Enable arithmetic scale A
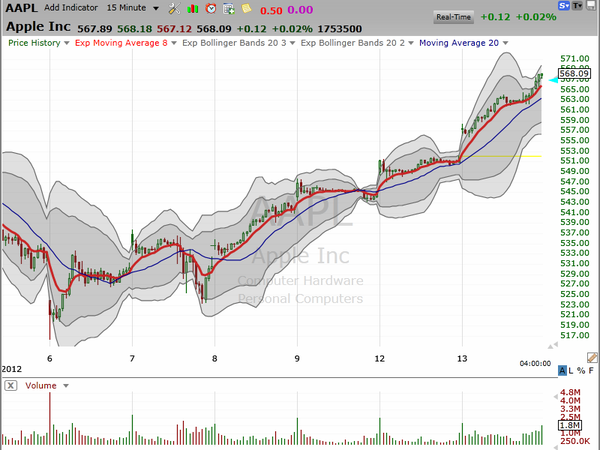The width and height of the screenshot is (600, 450). pos(562,370)
